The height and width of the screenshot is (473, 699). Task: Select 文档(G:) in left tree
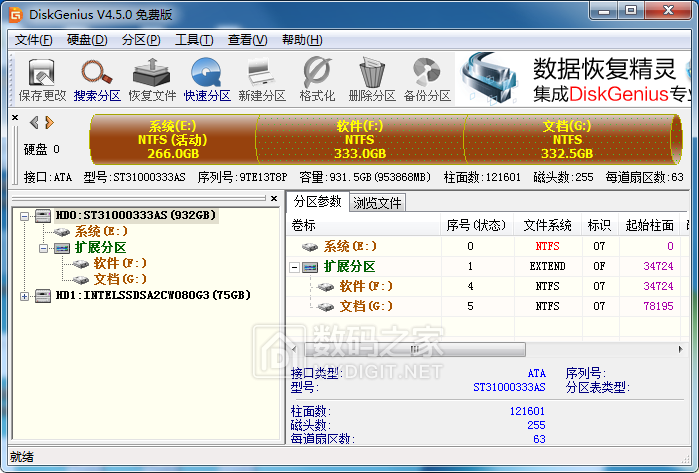tap(120, 280)
